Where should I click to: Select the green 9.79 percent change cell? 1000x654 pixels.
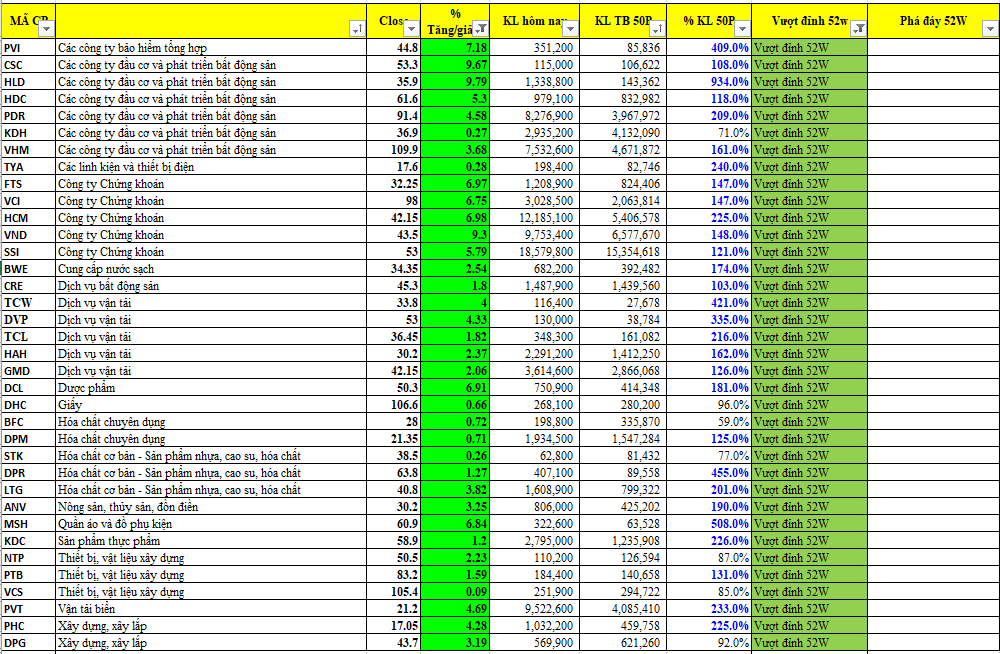tap(455, 82)
